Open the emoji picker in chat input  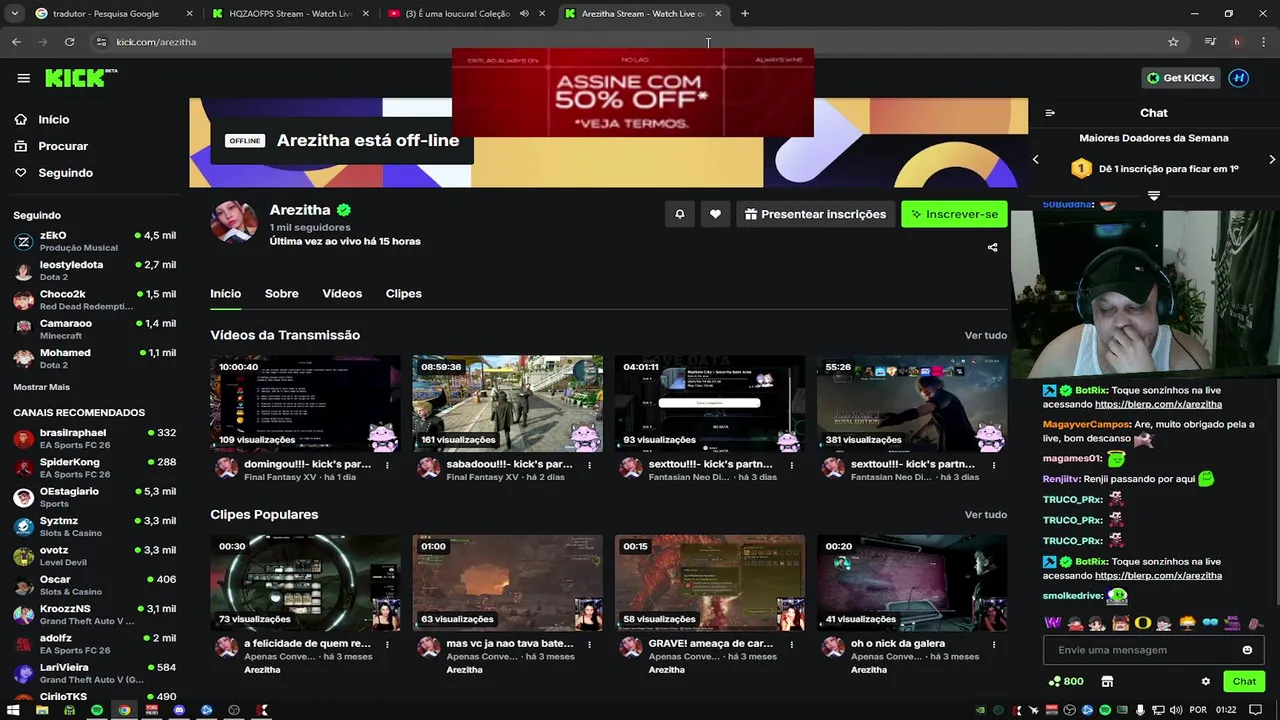[1247, 650]
